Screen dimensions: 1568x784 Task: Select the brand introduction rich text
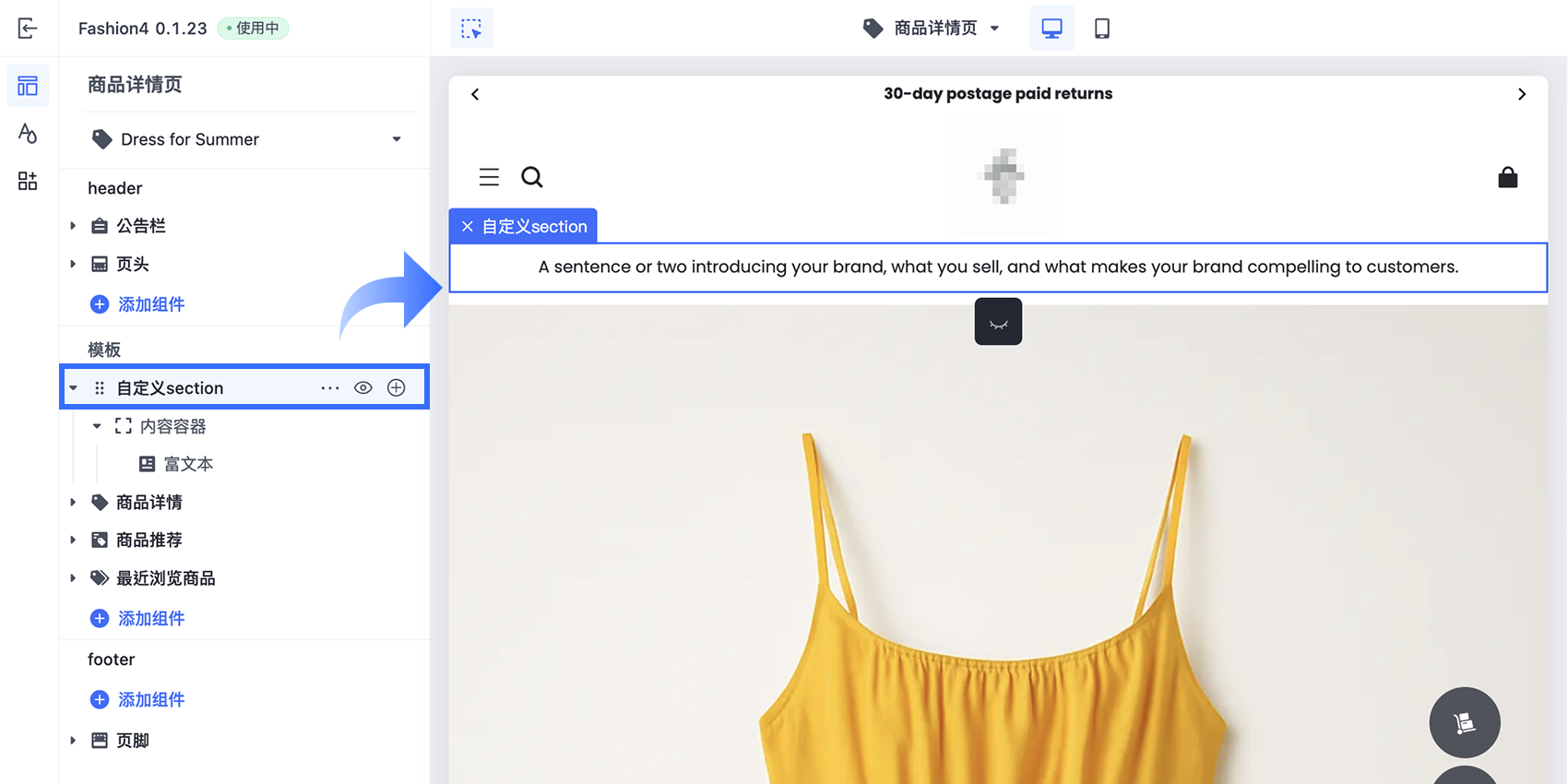tap(998, 267)
